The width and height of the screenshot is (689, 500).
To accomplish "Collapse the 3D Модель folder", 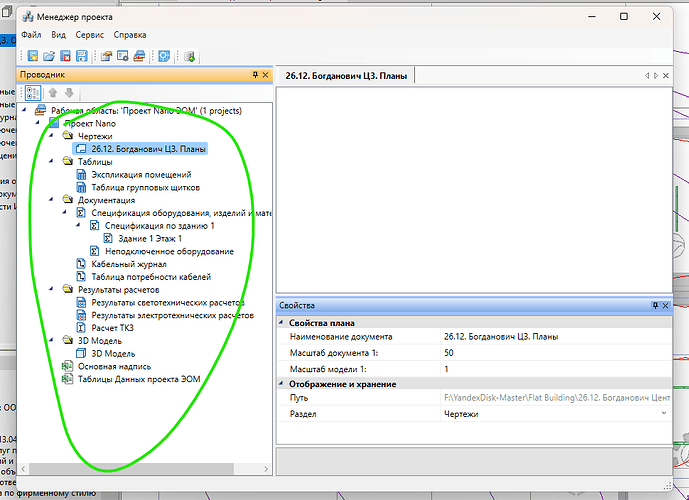I will click(51, 340).
